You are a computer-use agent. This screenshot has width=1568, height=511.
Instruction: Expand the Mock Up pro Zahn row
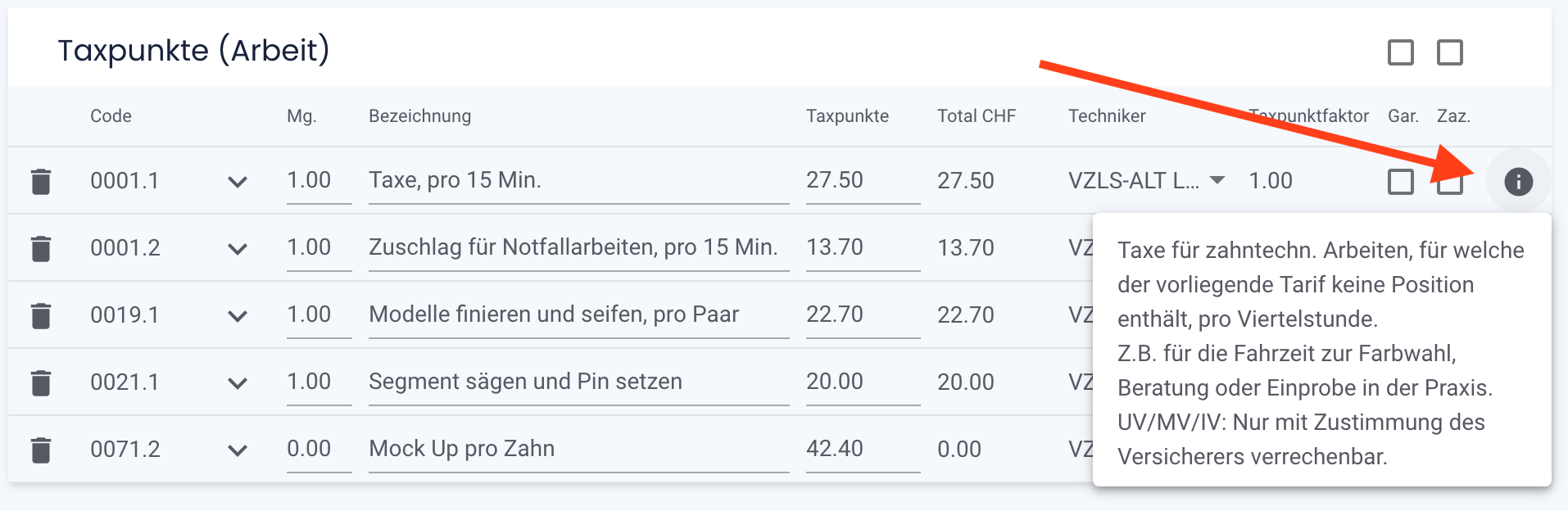click(238, 449)
